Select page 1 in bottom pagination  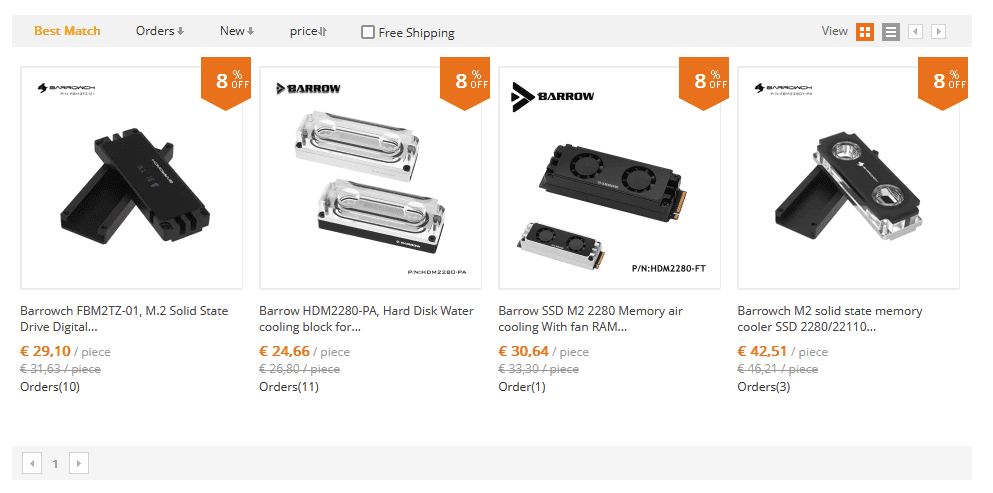tap(55, 464)
